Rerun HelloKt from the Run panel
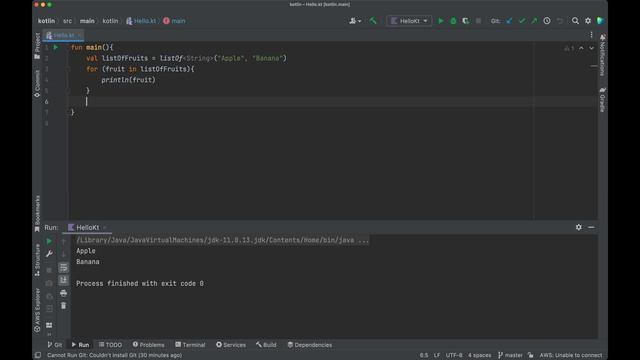Screen dimensions: 640x360 pos(49,241)
